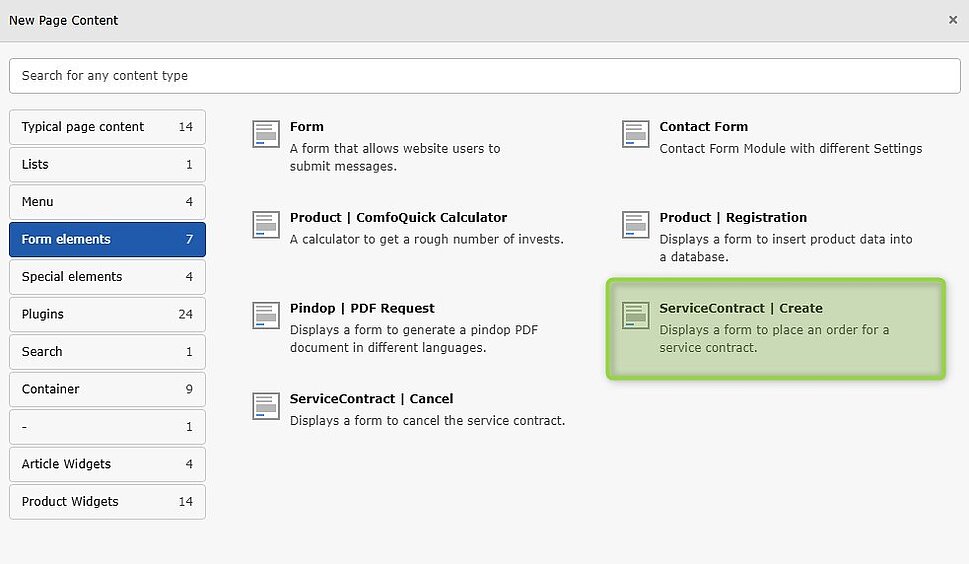Select the Product Widgets tab
This screenshot has height=564, width=969.
(x=107, y=502)
